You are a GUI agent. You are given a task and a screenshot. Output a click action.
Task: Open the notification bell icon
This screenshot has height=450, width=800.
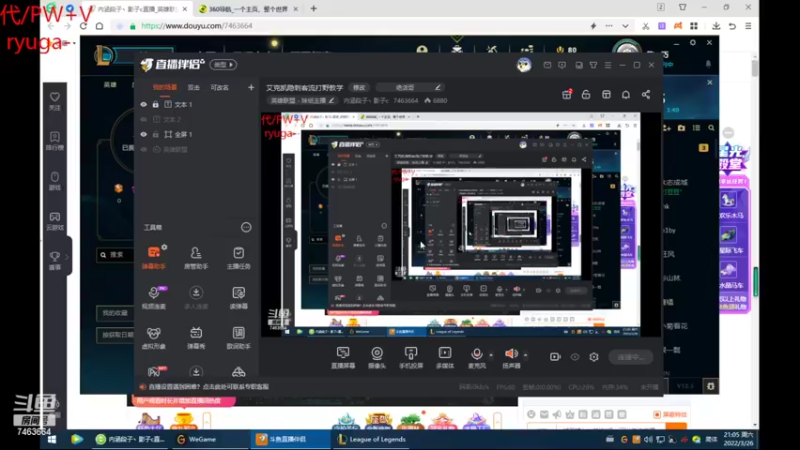tap(626, 94)
